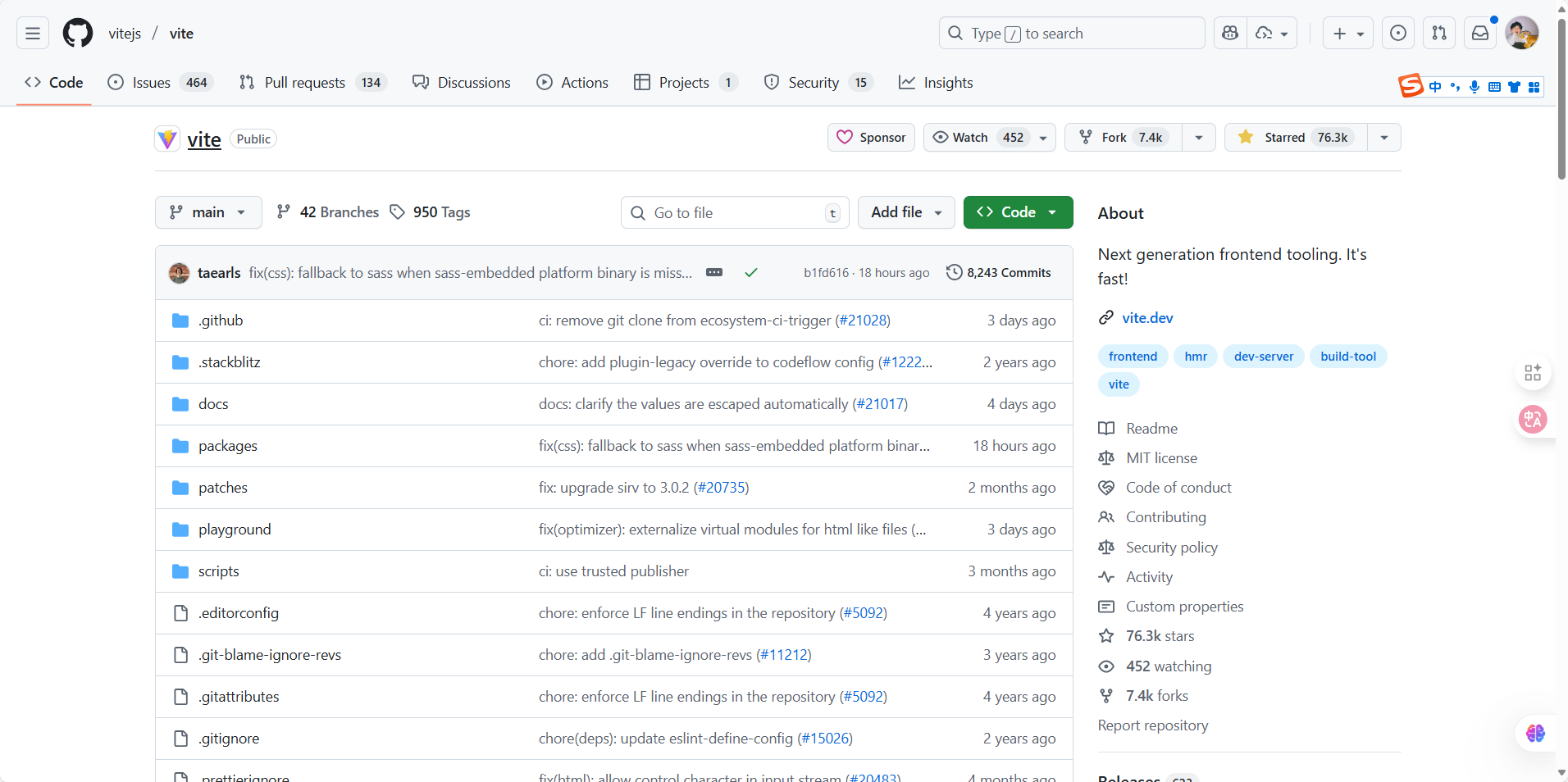Expand commit message with ellipsis icon
The image size is (1568, 782).
pyautogui.click(x=714, y=272)
